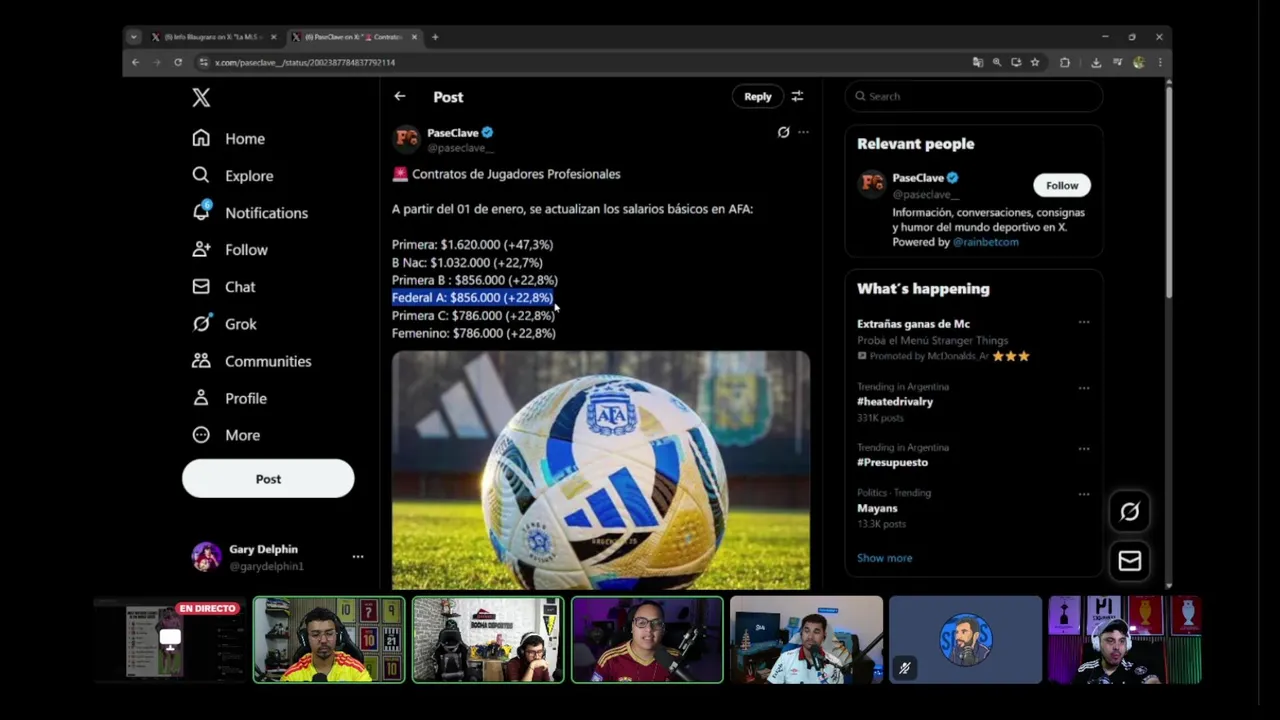
Task: Click the Primera: $1.620.000 line
Action: [x=472, y=244]
